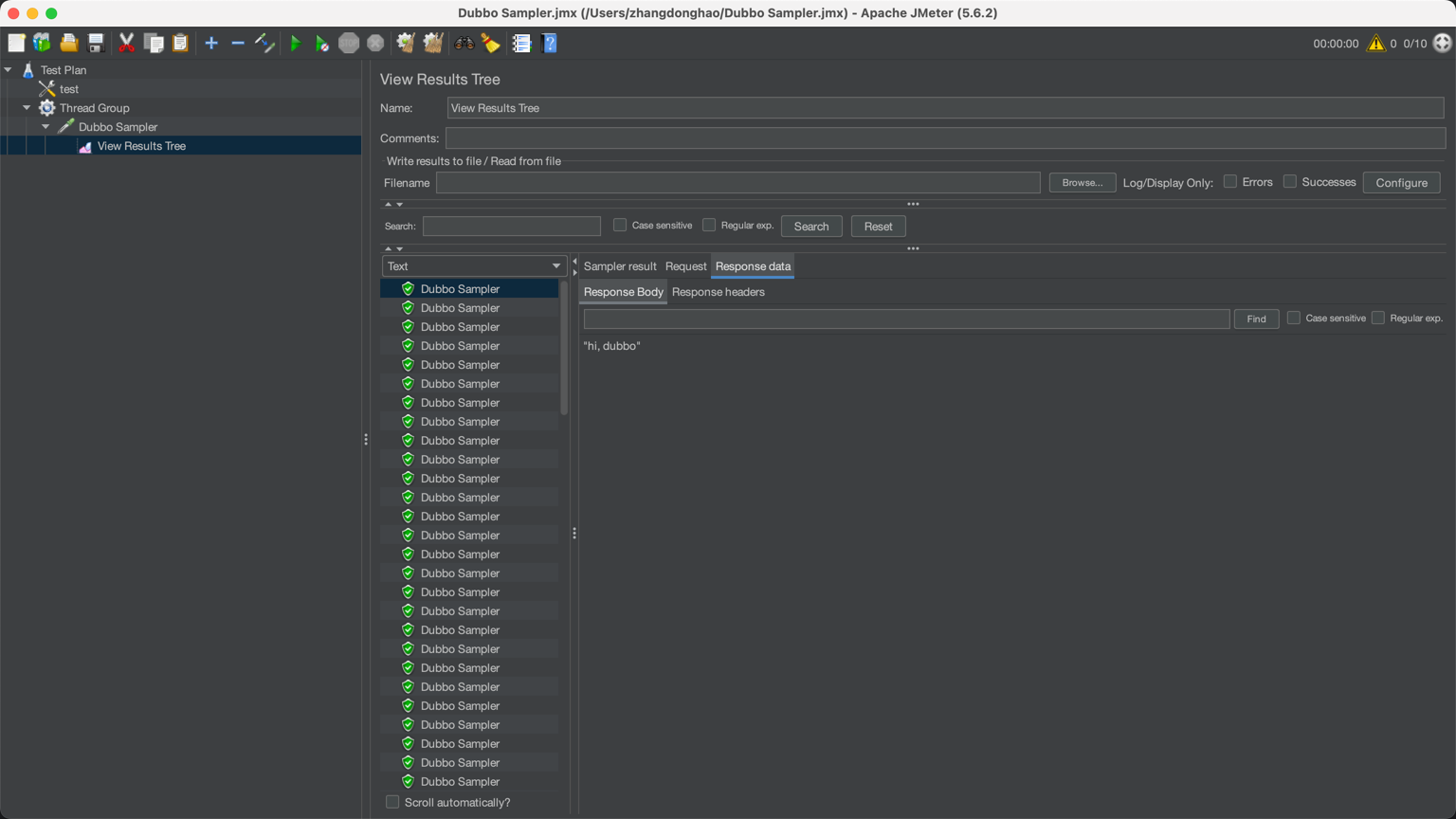Click the Search text input field
This screenshot has height=819, width=1456.
[x=512, y=227]
